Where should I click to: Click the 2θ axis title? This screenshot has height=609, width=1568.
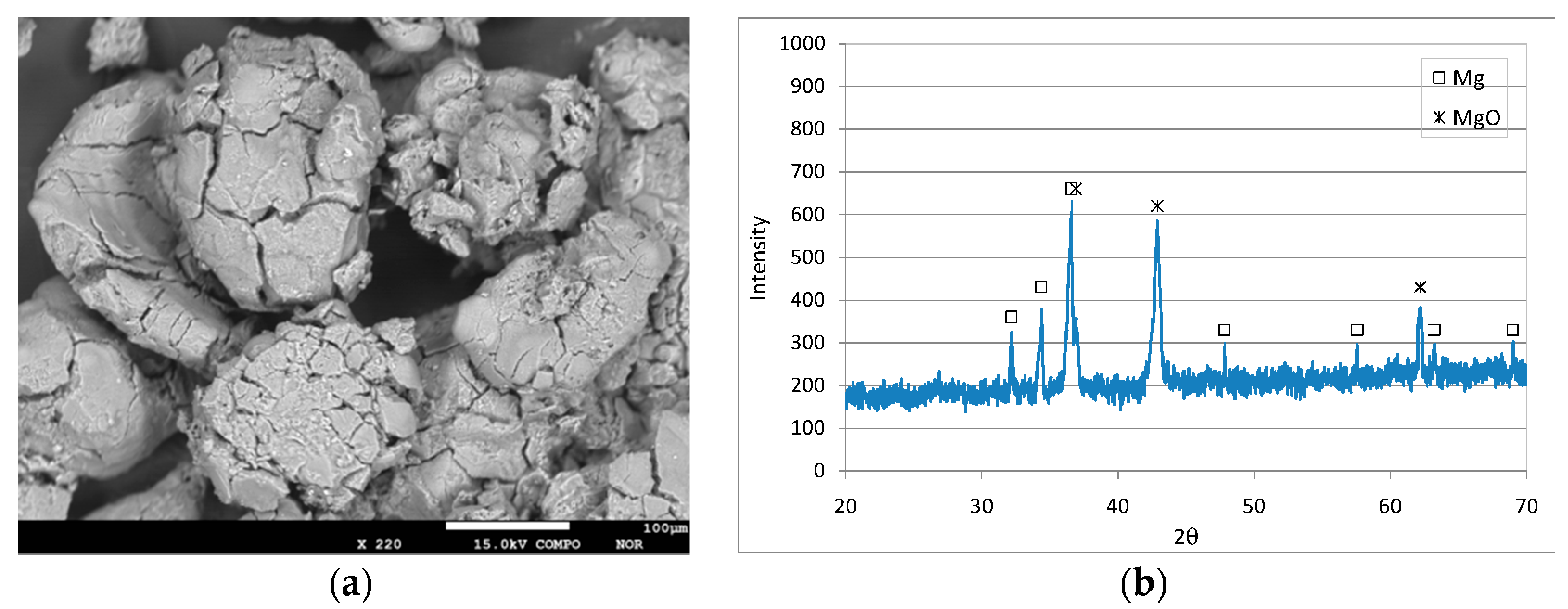coord(1186,537)
